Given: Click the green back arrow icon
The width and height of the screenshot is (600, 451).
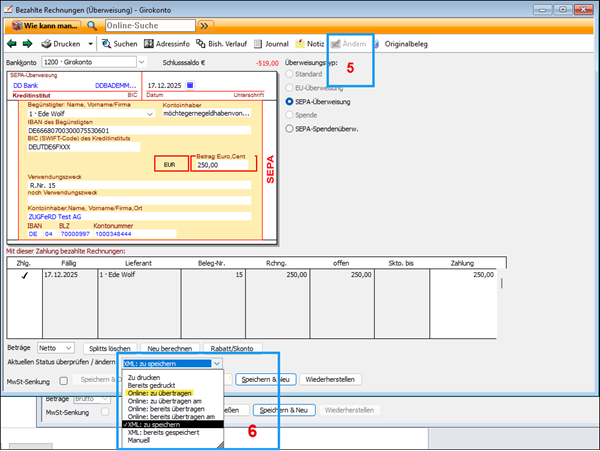Looking at the screenshot, I should [12, 44].
